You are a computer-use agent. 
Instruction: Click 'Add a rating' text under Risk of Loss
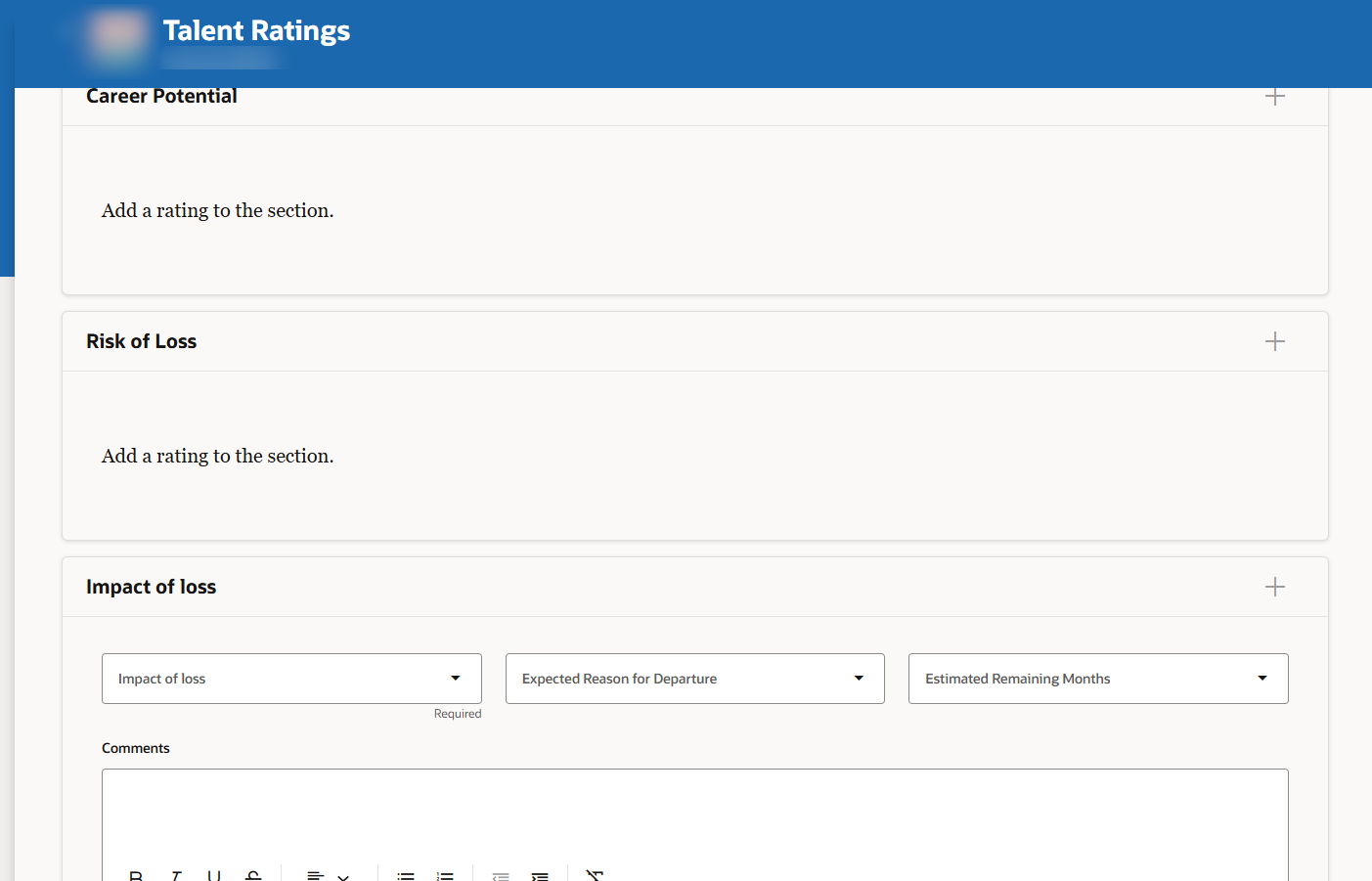tap(218, 456)
